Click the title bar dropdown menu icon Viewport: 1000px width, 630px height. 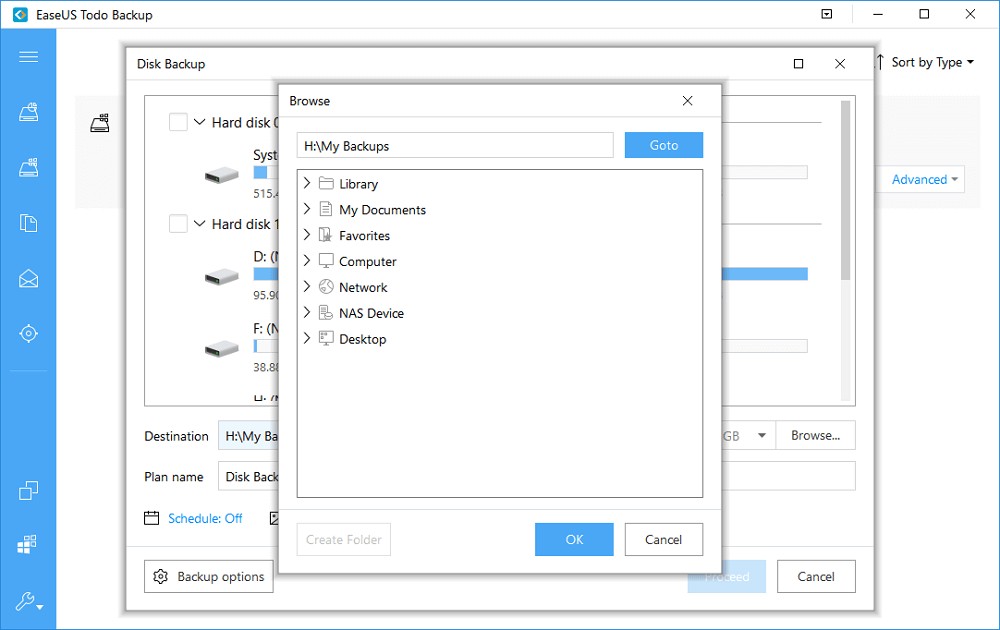827,14
